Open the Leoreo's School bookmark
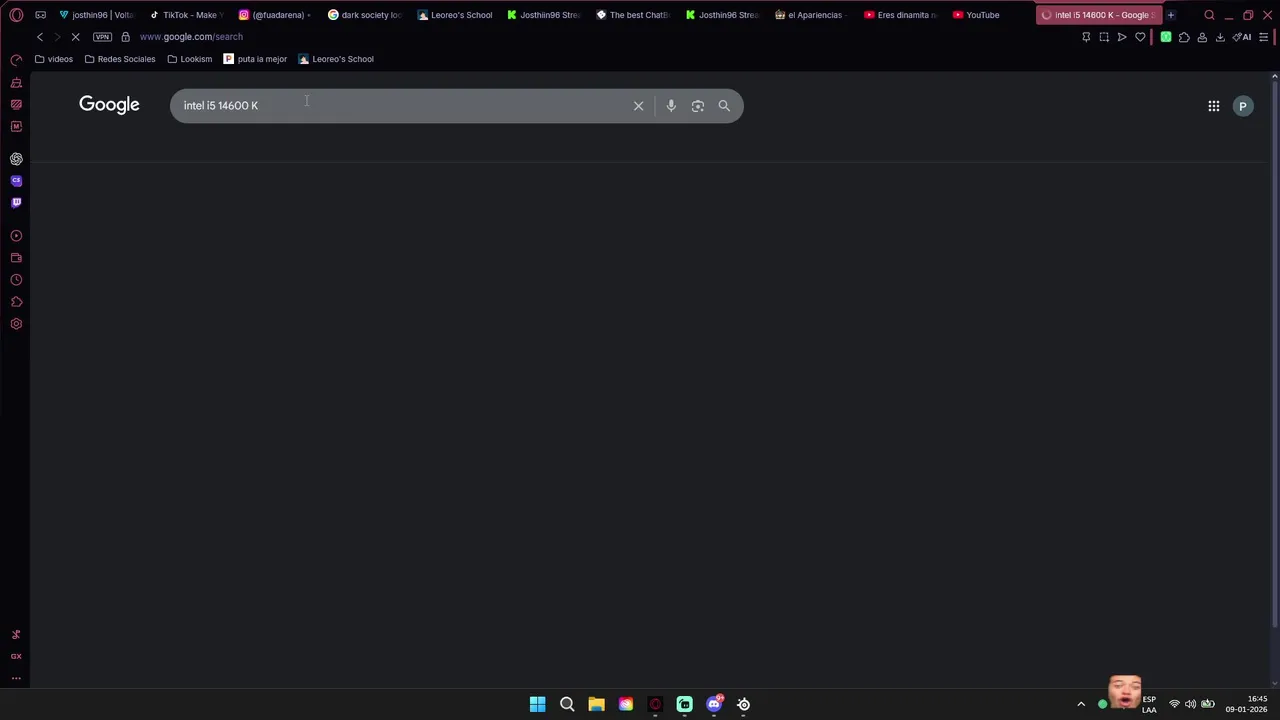Viewport: 1280px width, 720px height. pos(336,59)
